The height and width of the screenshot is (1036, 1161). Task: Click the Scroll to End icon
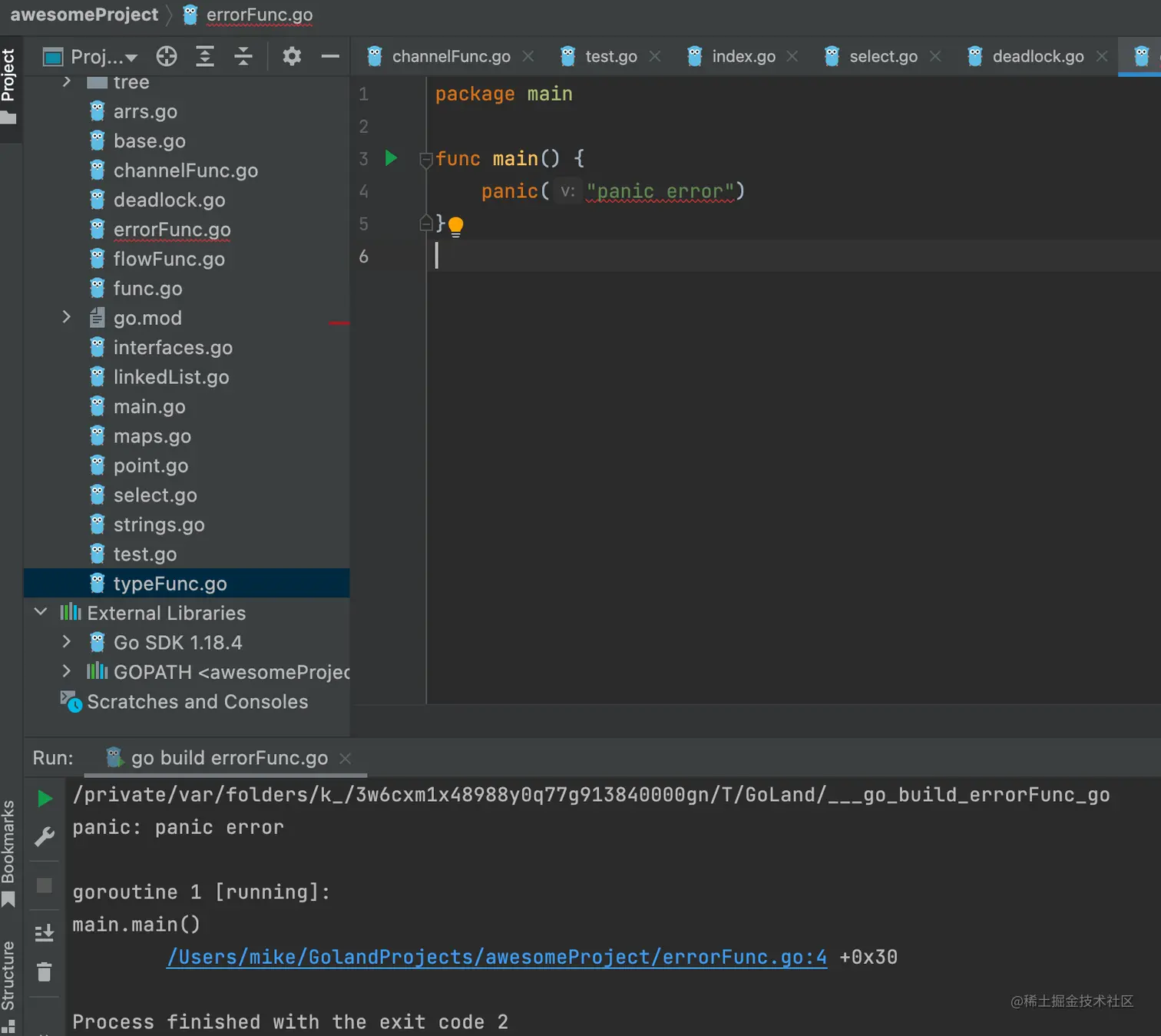45,932
